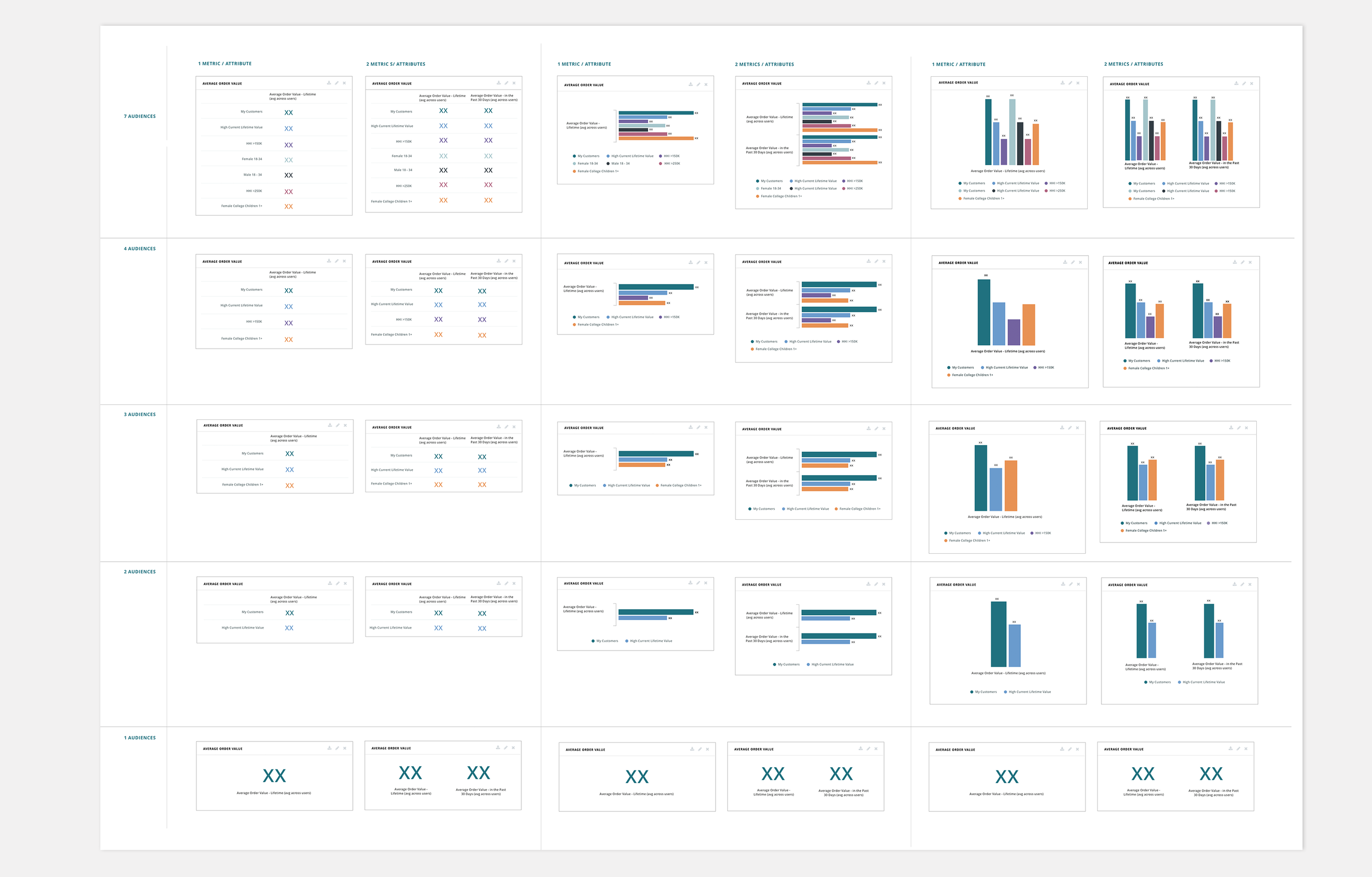
Task: Toggle High Current Lifetime Value legend in 2-audience two-metric column card
Action: pos(1202,682)
